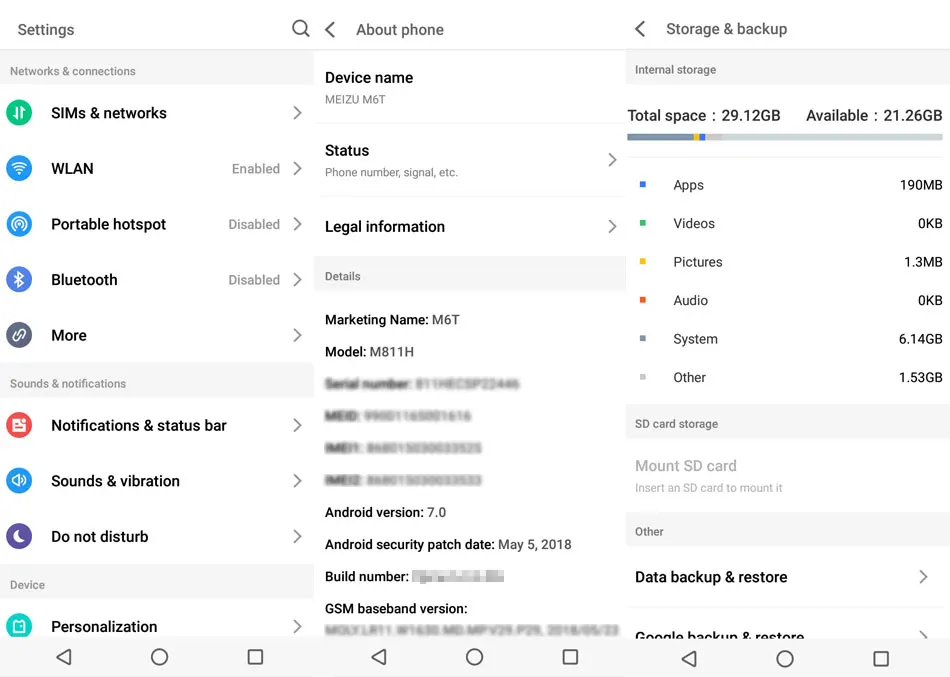The image size is (950, 677).
Task: Open Bluetooth settings via its chevron
Action: tap(297, 279)
